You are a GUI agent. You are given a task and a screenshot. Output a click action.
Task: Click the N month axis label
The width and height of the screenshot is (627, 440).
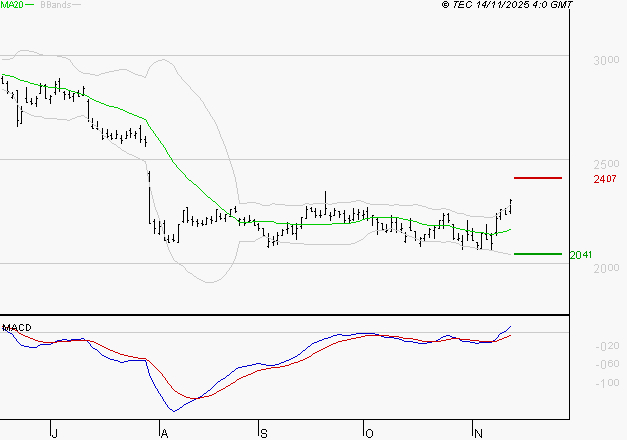point(478,433)
